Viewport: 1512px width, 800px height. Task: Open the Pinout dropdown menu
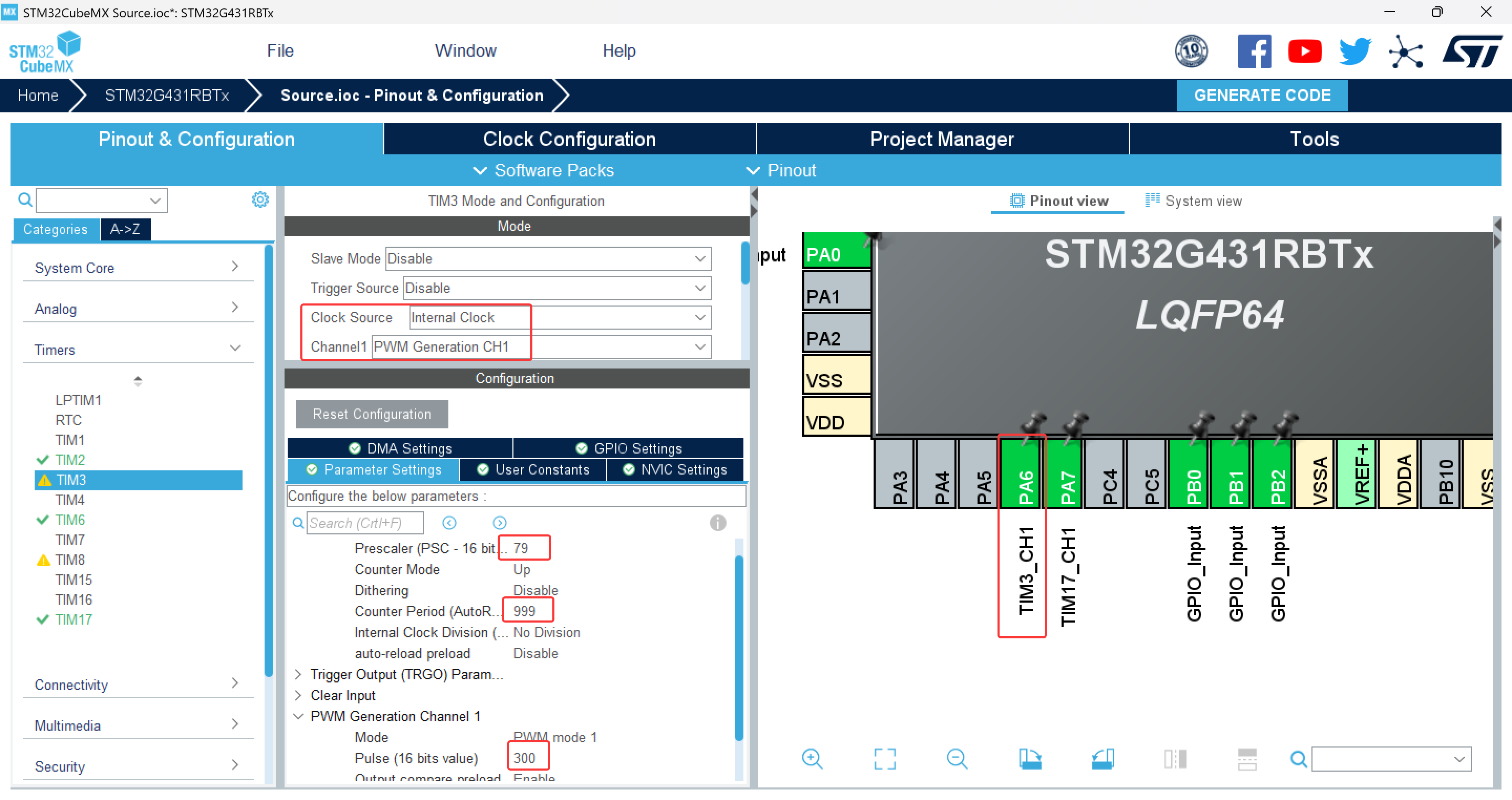click(x=781, y=170)
